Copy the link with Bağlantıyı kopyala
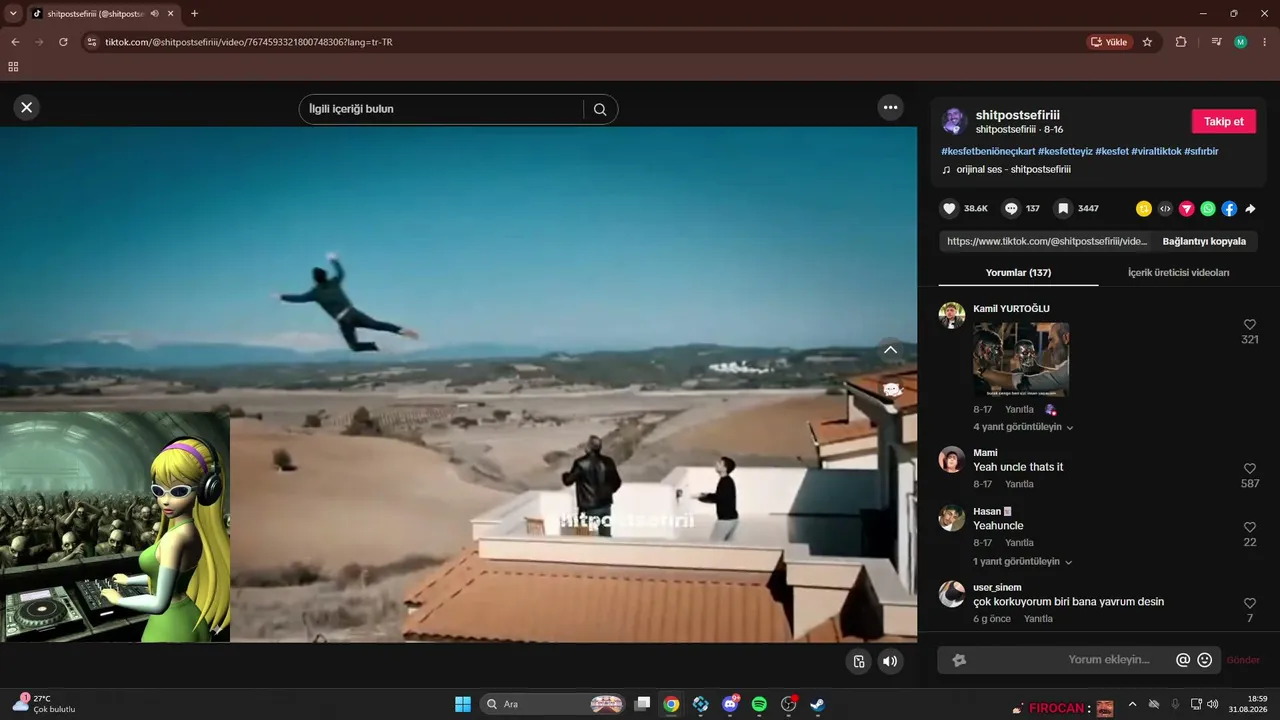Screen dimensions: 1280x720 [1204, 241]
